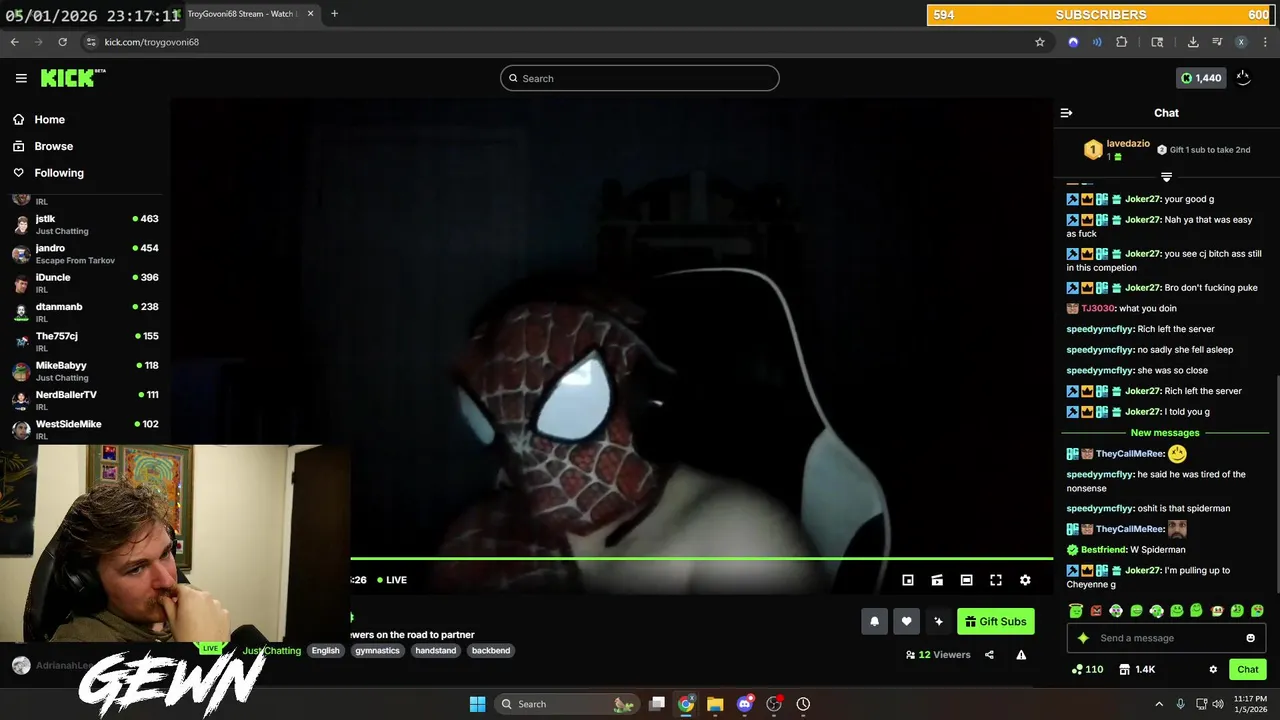
Task: Click the green Chat send button
Action: pyautogui.click(x=1248, y=669)
